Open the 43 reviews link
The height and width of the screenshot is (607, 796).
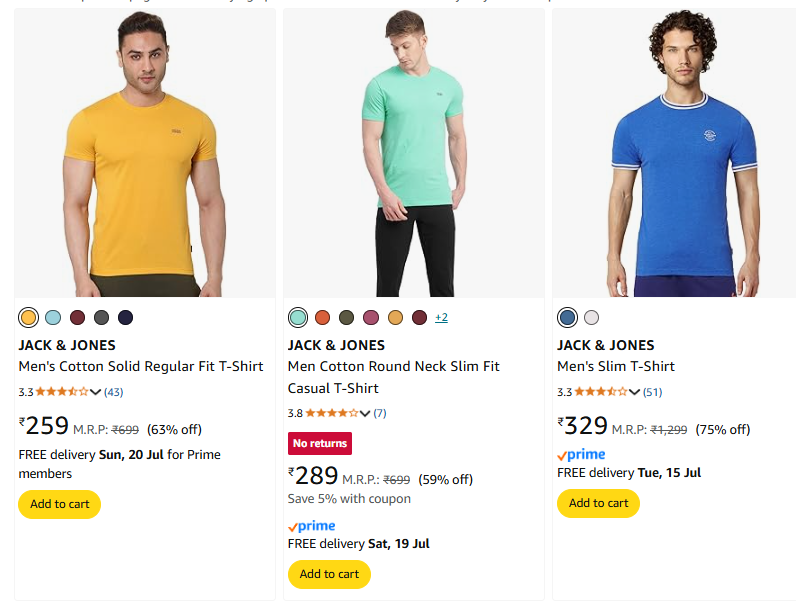(x=114, y=392)
